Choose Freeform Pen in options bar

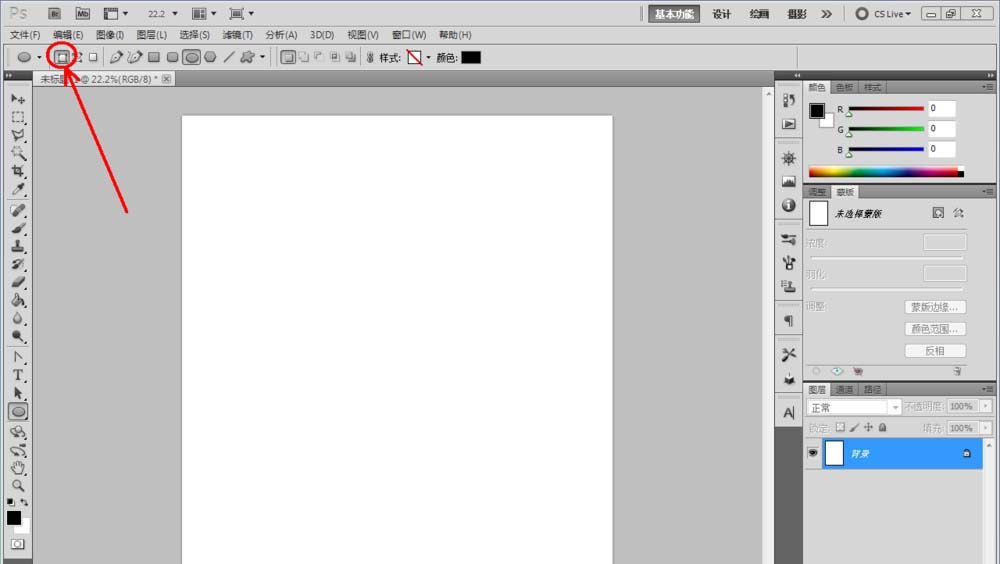click(x=134, y=57)
